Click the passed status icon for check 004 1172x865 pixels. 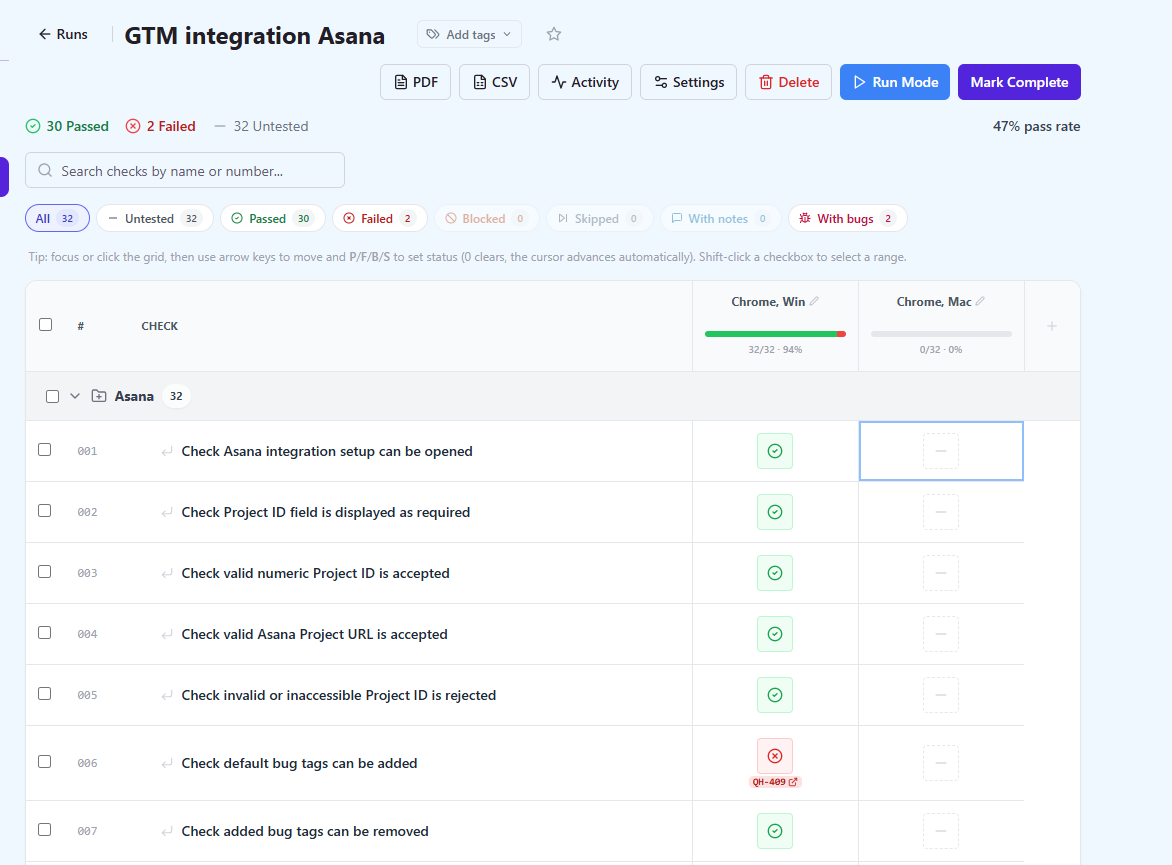775,634
